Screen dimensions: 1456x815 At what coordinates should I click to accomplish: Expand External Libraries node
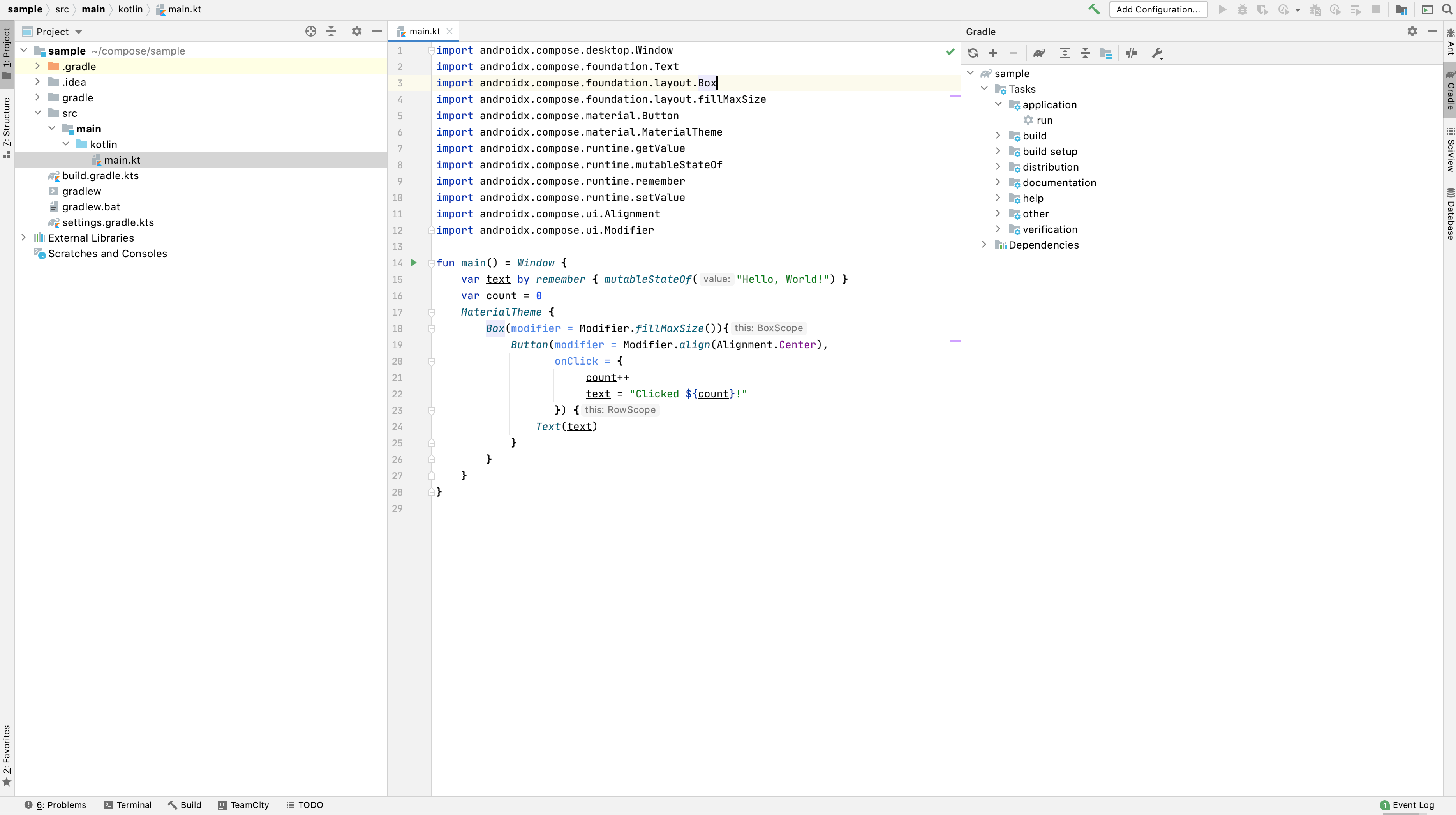point(24,238)
